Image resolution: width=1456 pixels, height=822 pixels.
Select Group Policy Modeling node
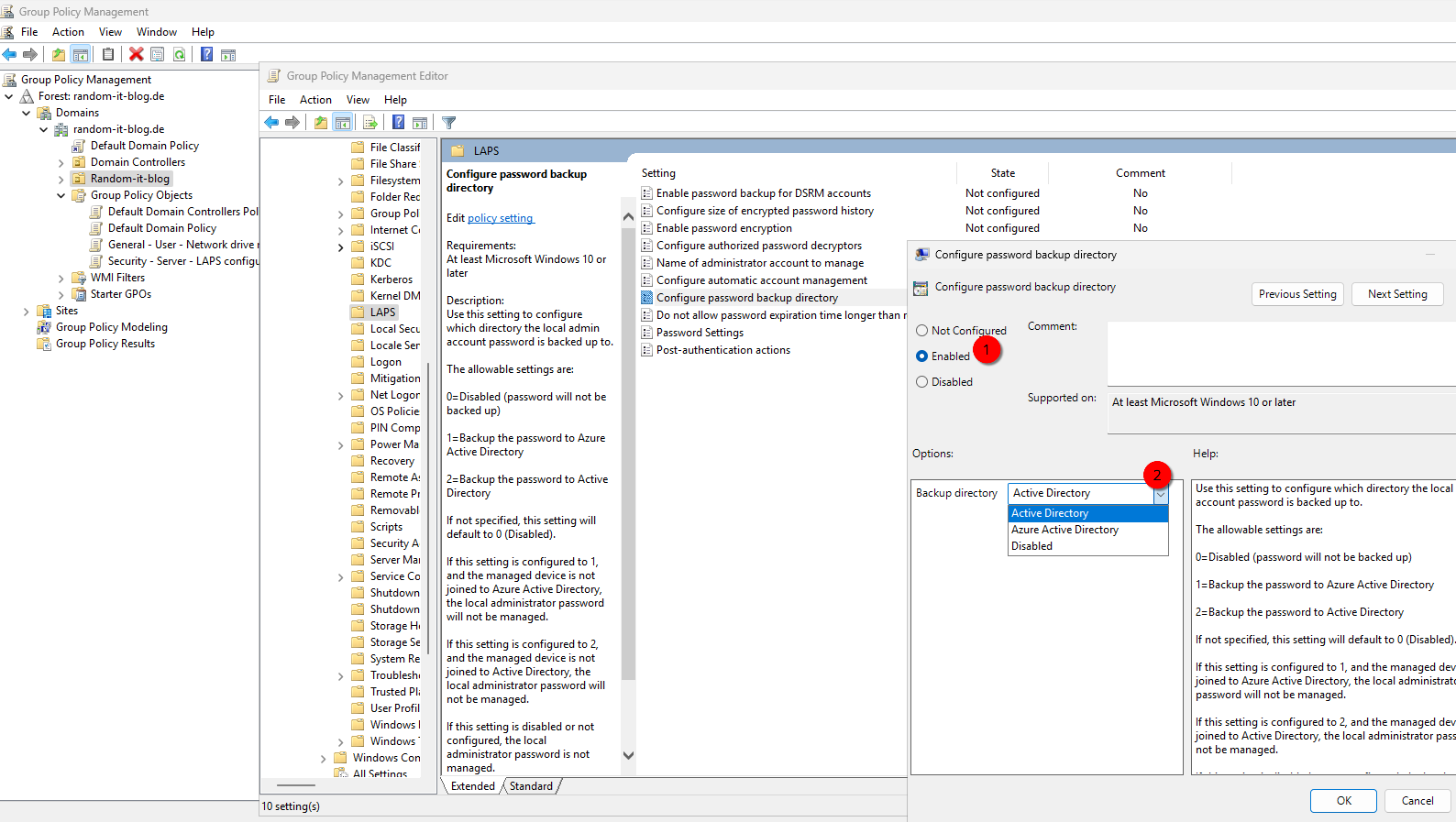pos(111,327)
